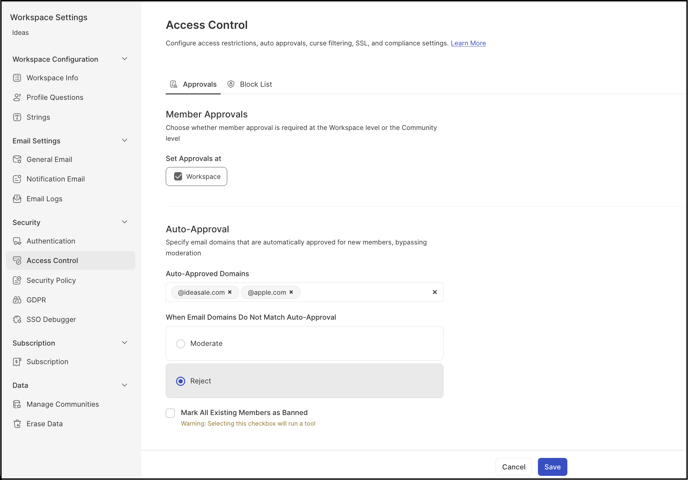
Task: Click the GDPR icon in Security section
Action: (x=17, y=300)
